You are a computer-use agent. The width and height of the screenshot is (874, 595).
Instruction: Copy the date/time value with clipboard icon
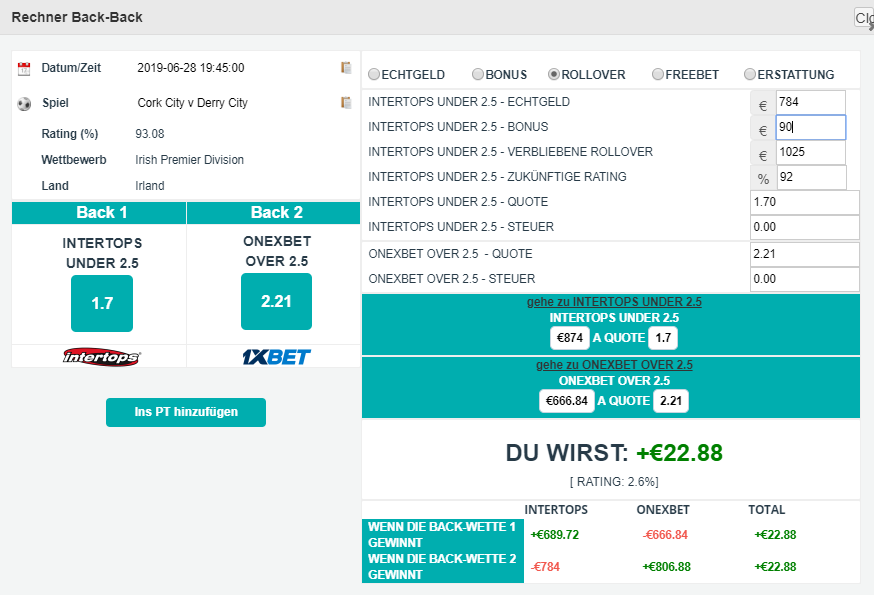(346, 67)
